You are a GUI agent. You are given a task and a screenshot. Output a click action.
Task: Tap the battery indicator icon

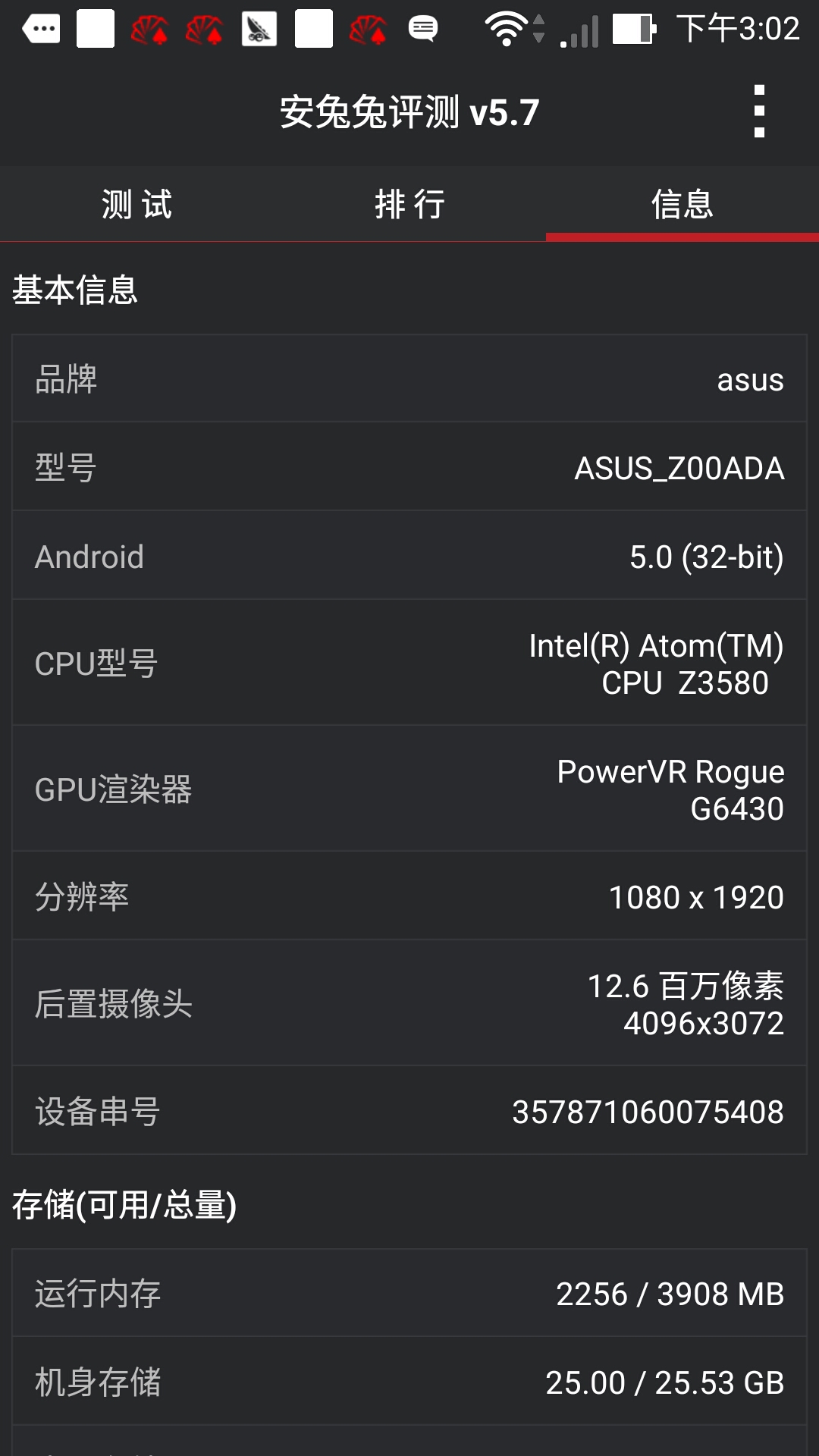634,29
